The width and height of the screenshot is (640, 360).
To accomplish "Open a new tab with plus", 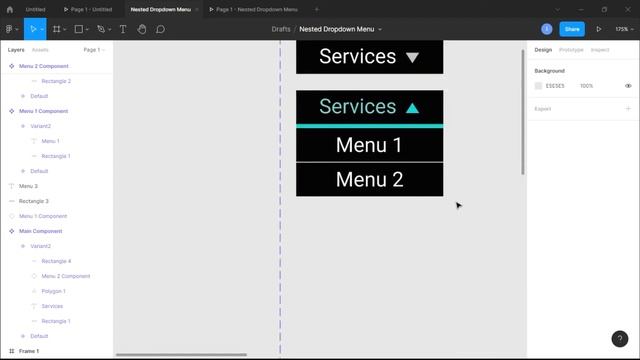I will pyautogui.click(x=316, y=9).
